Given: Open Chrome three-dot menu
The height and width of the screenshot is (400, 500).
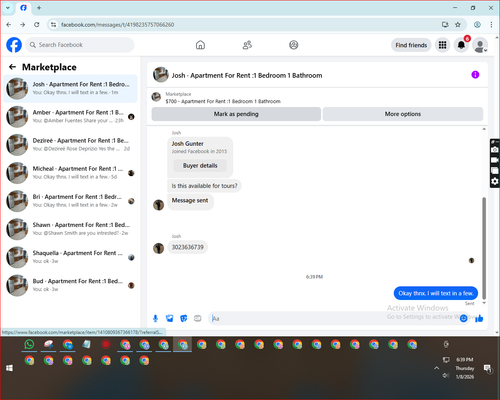Looking at the screenshot, I should [x=491, y=25].
